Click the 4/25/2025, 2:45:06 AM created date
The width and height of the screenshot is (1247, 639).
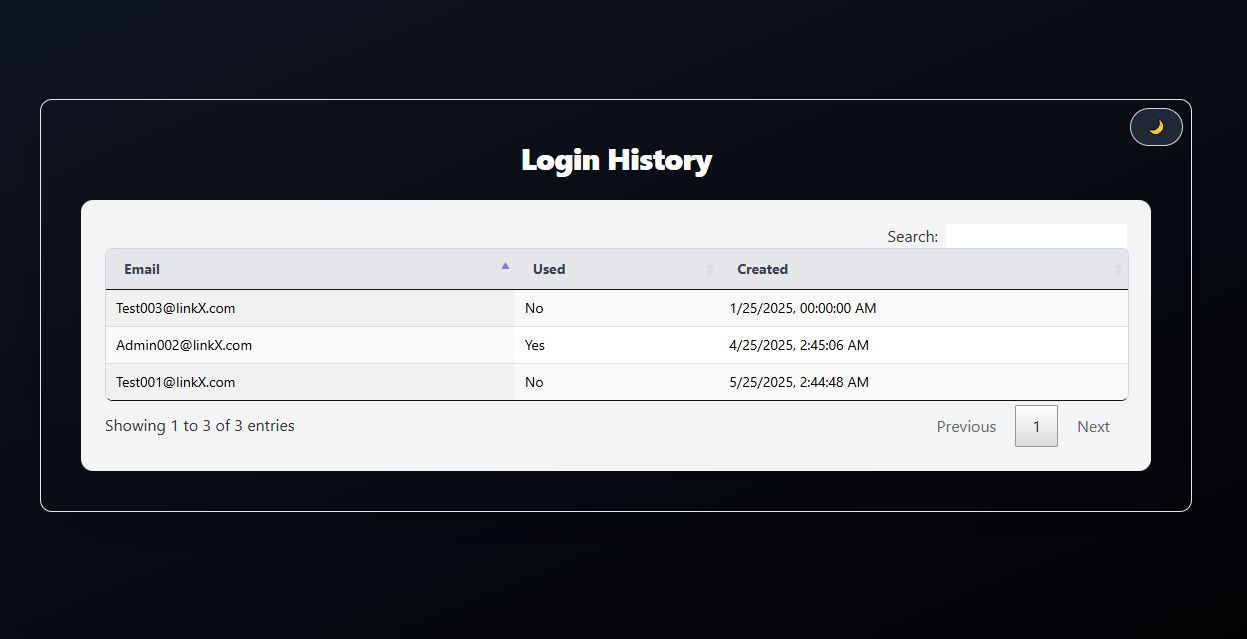click(799, 345)
